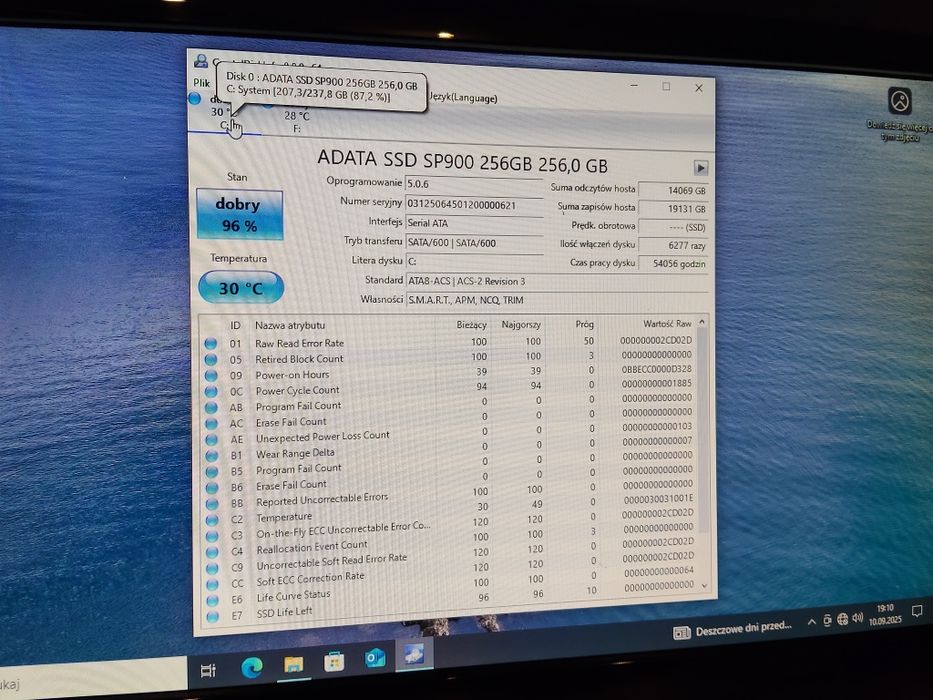Open File Explorer from the taskbar
This screenshot has height=700, width=933.
[293, 664]
